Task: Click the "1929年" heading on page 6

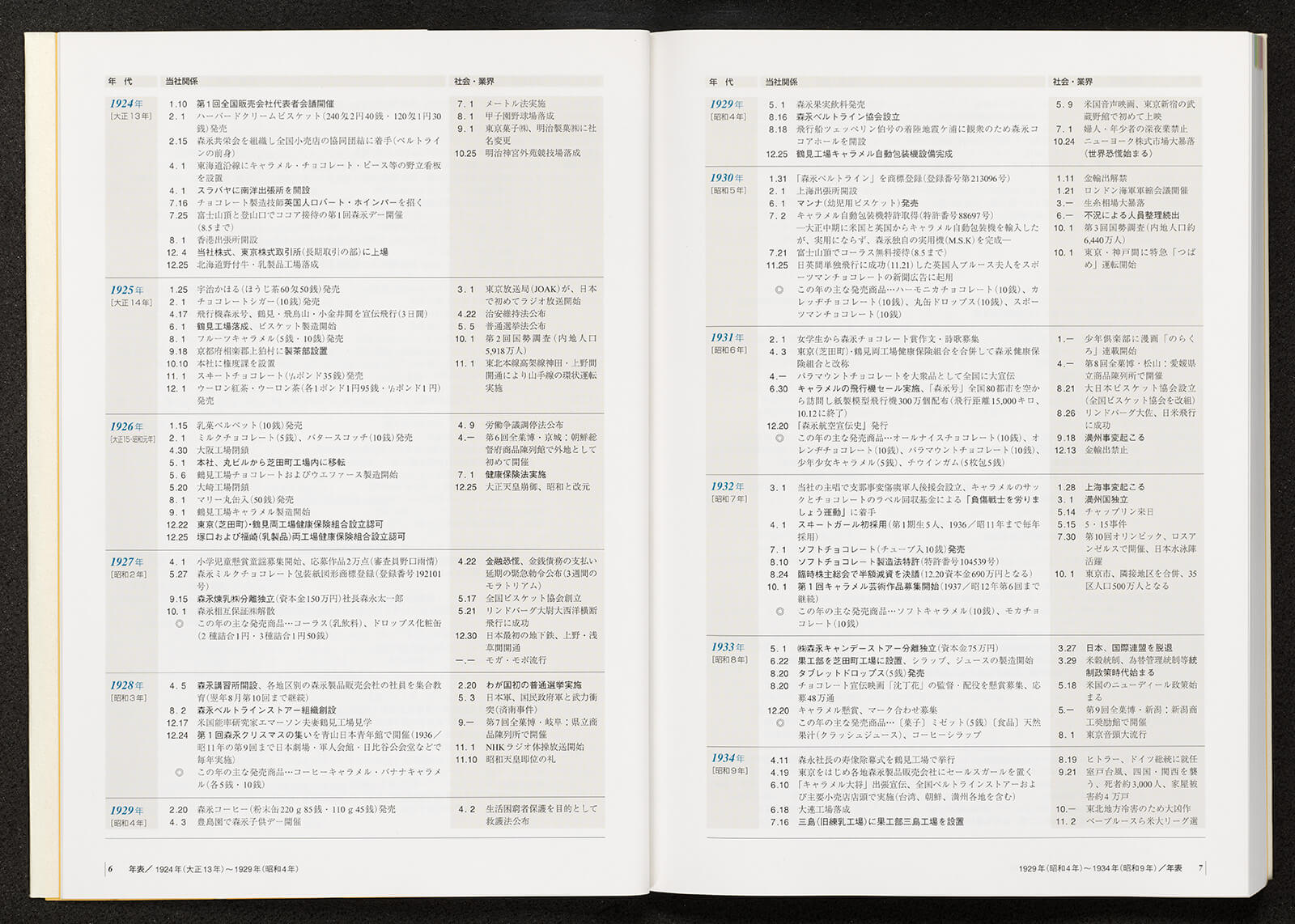Action: click(x=127, y=810)
